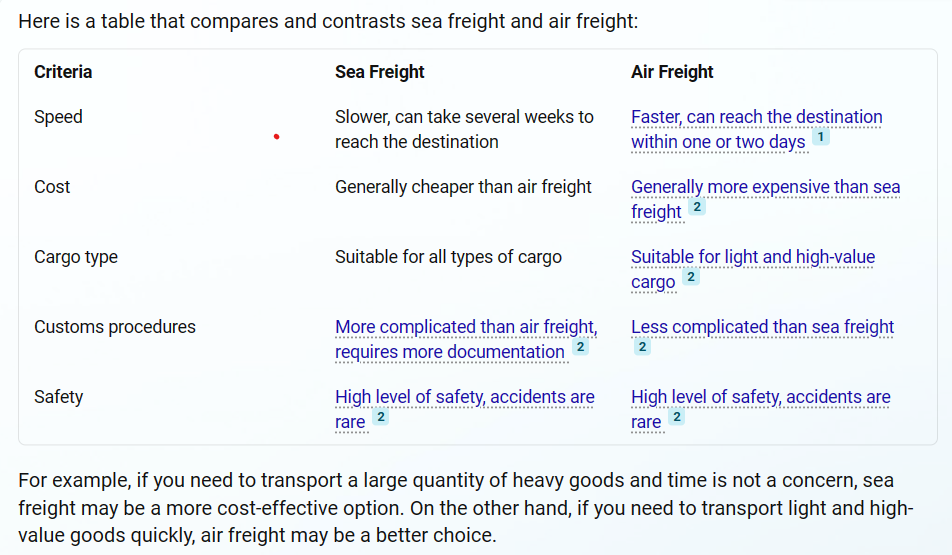This screenshot has height=555, width=952.
Task: Click citation 2 in Sea Freight Safety cell
Action: [380, 418]
